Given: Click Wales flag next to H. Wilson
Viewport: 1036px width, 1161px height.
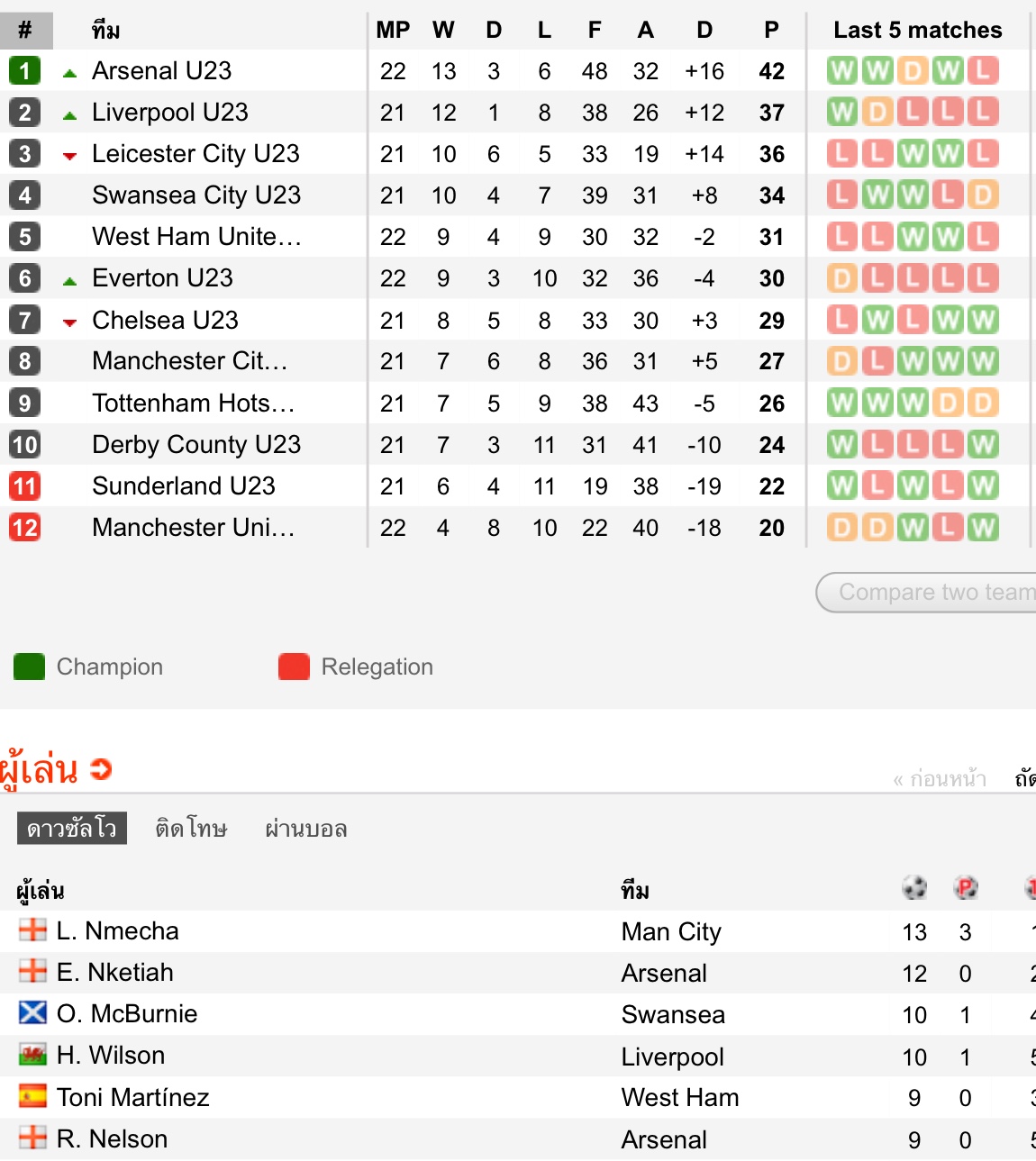Looking at the screenshot, I should [x=32, y=1055].
